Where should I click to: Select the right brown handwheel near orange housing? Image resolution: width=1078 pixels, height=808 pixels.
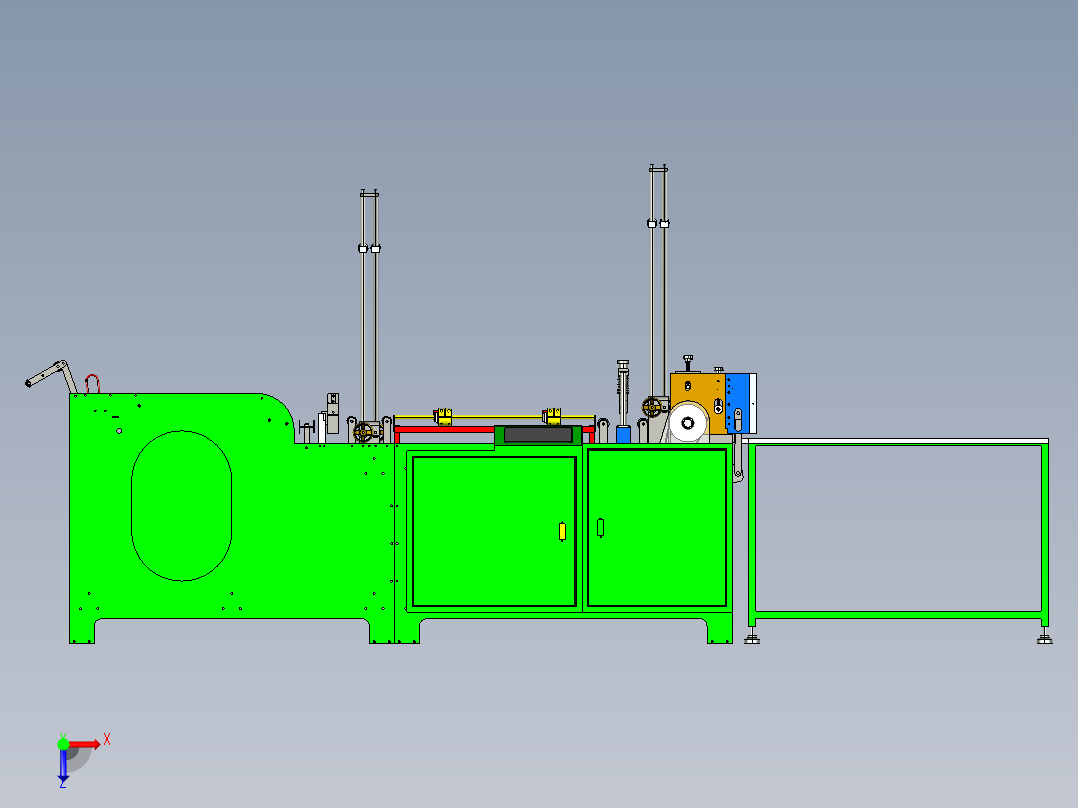(651, 407)
